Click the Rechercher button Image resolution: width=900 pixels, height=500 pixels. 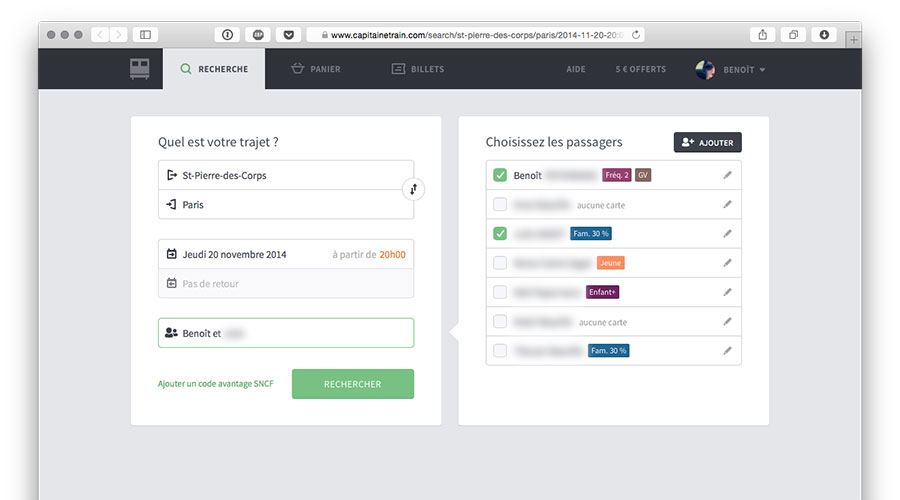click(352, 384)
